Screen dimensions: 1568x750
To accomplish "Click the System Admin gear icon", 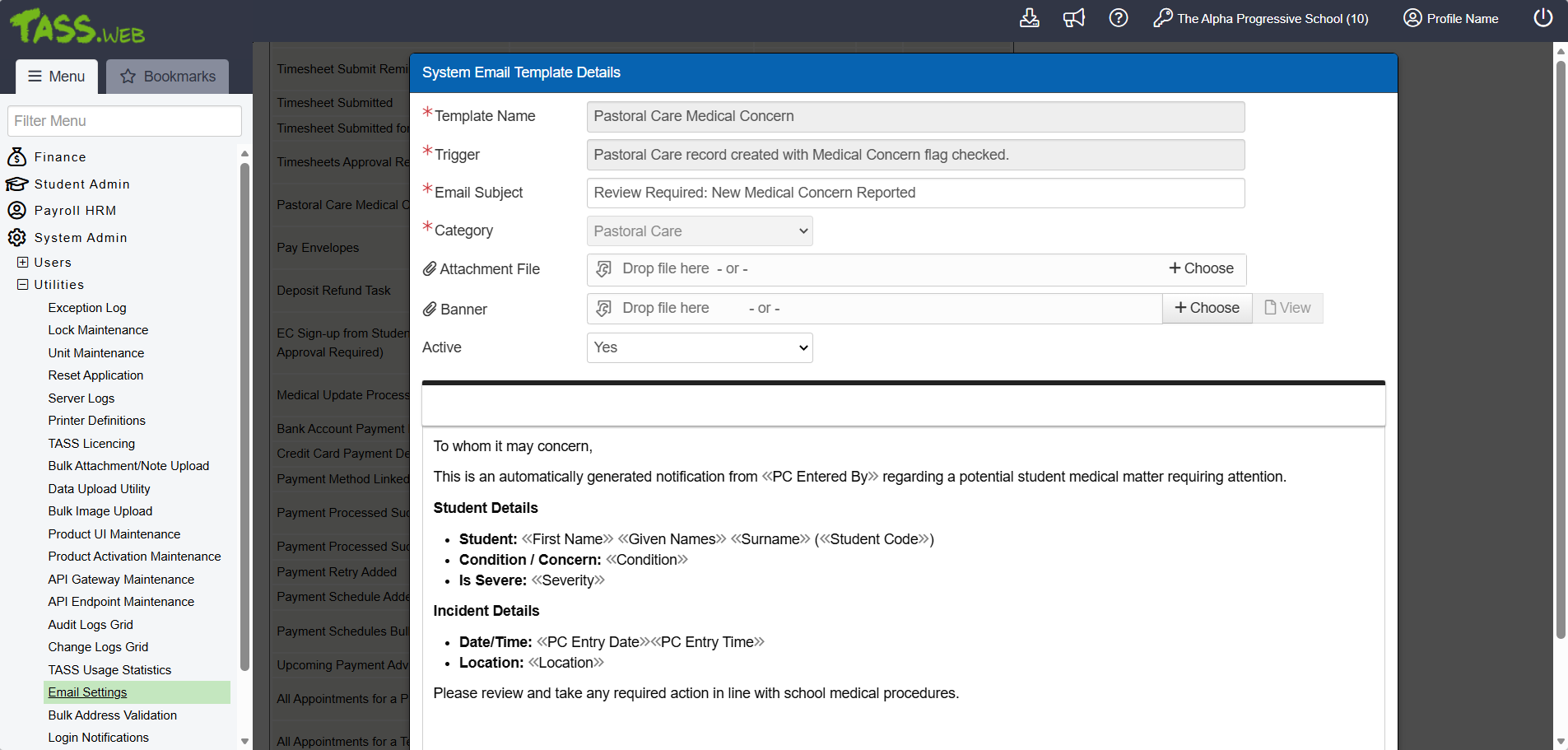I will click(16, 237).
